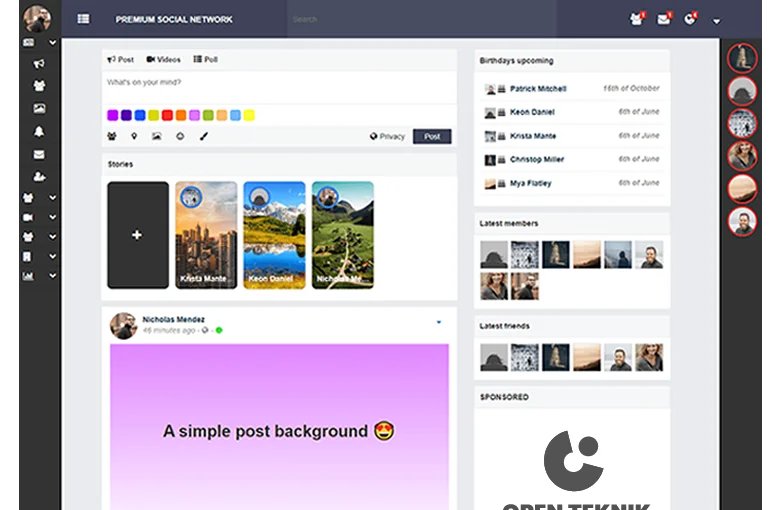The height and width of the screenshot is (510, 770).
Task: Click the envelope messages icon in the left sidebar
Action: tap(39, 154)
